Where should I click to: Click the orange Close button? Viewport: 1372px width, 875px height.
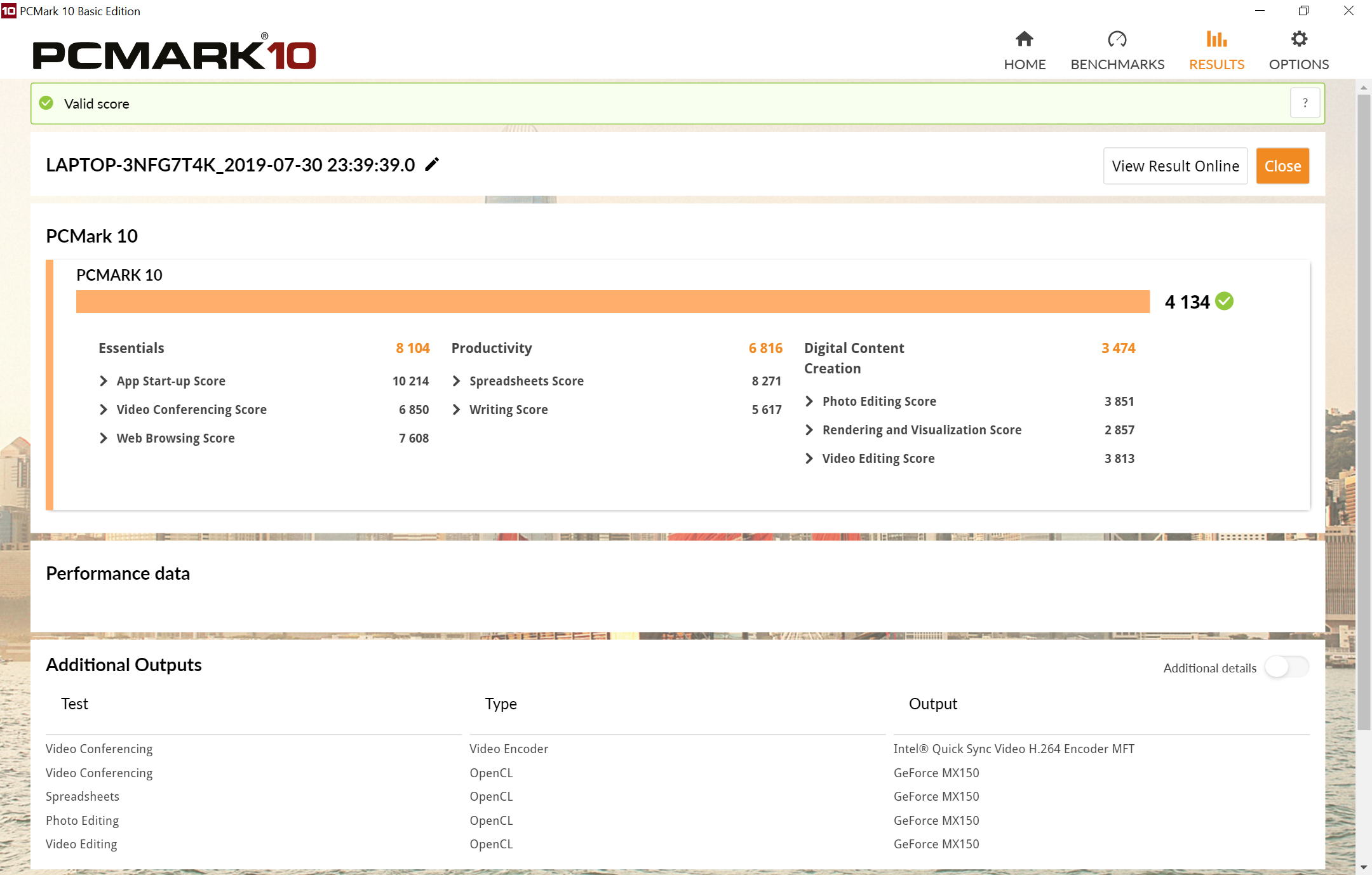click(x=1282, y=166)
